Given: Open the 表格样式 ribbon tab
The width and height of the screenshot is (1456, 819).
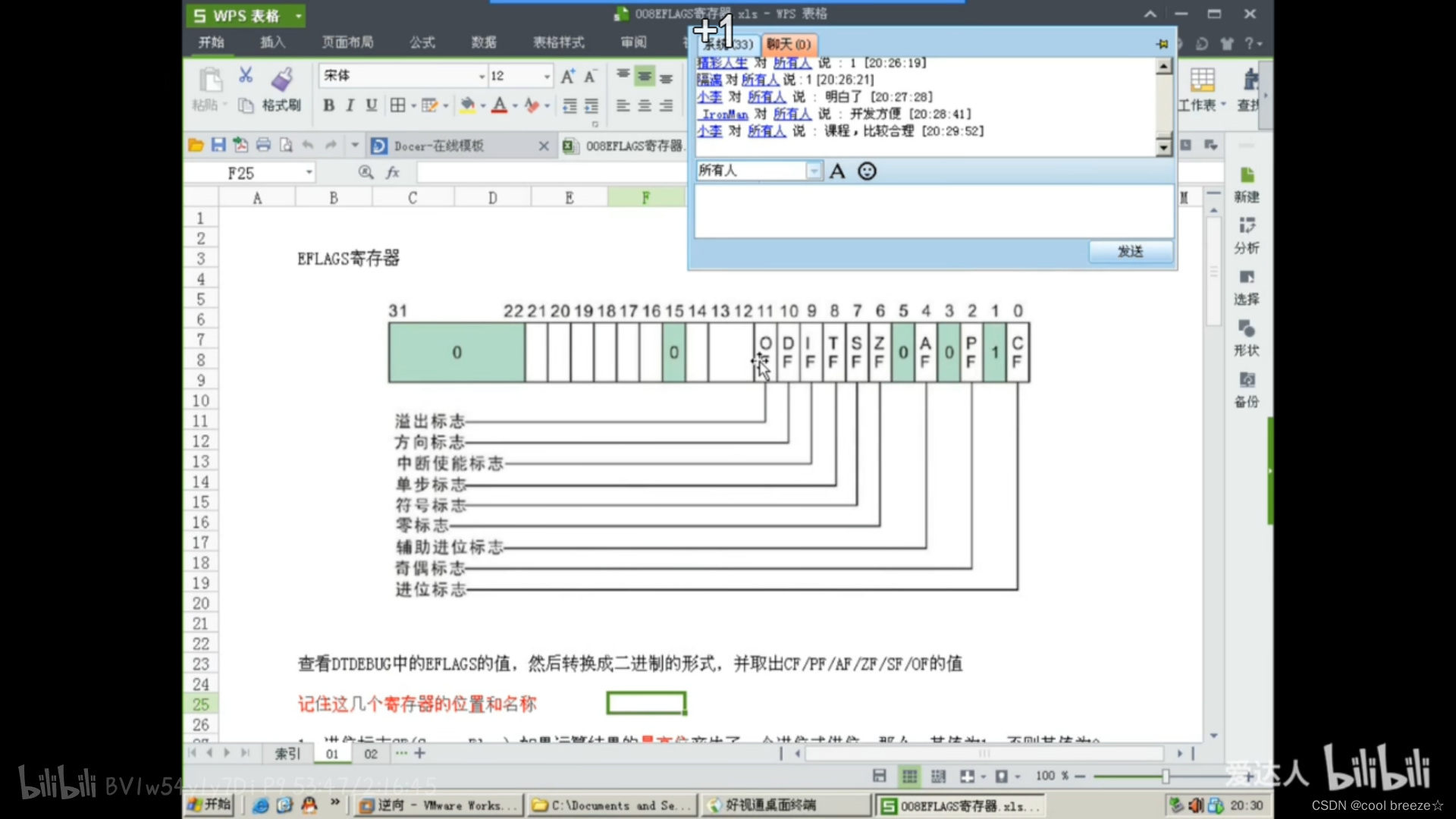Looking at the screenshot, I should (x=559, y=42).
